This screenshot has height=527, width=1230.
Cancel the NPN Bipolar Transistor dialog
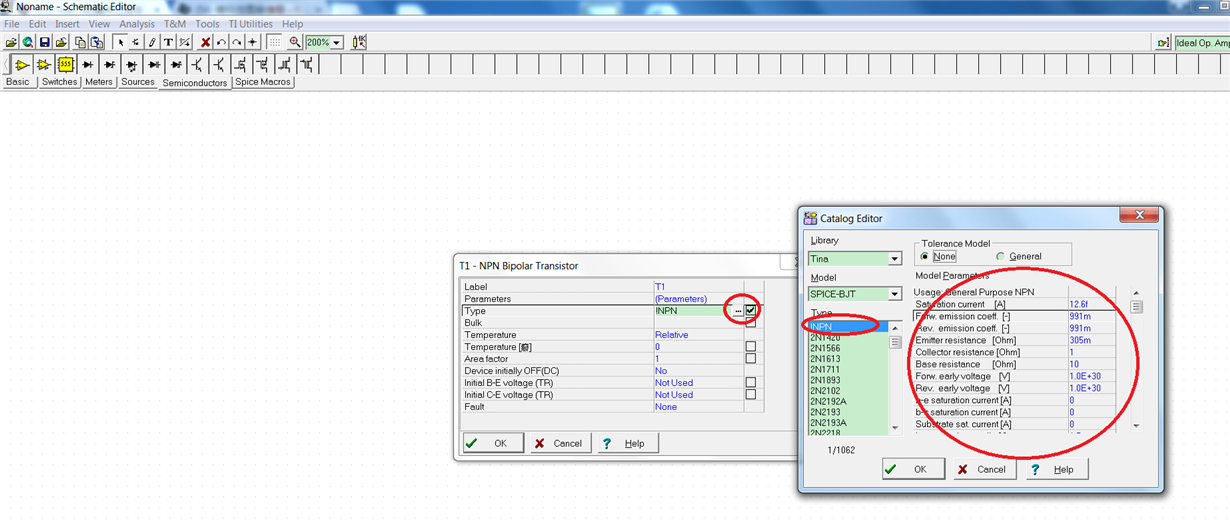click(559, 443)
